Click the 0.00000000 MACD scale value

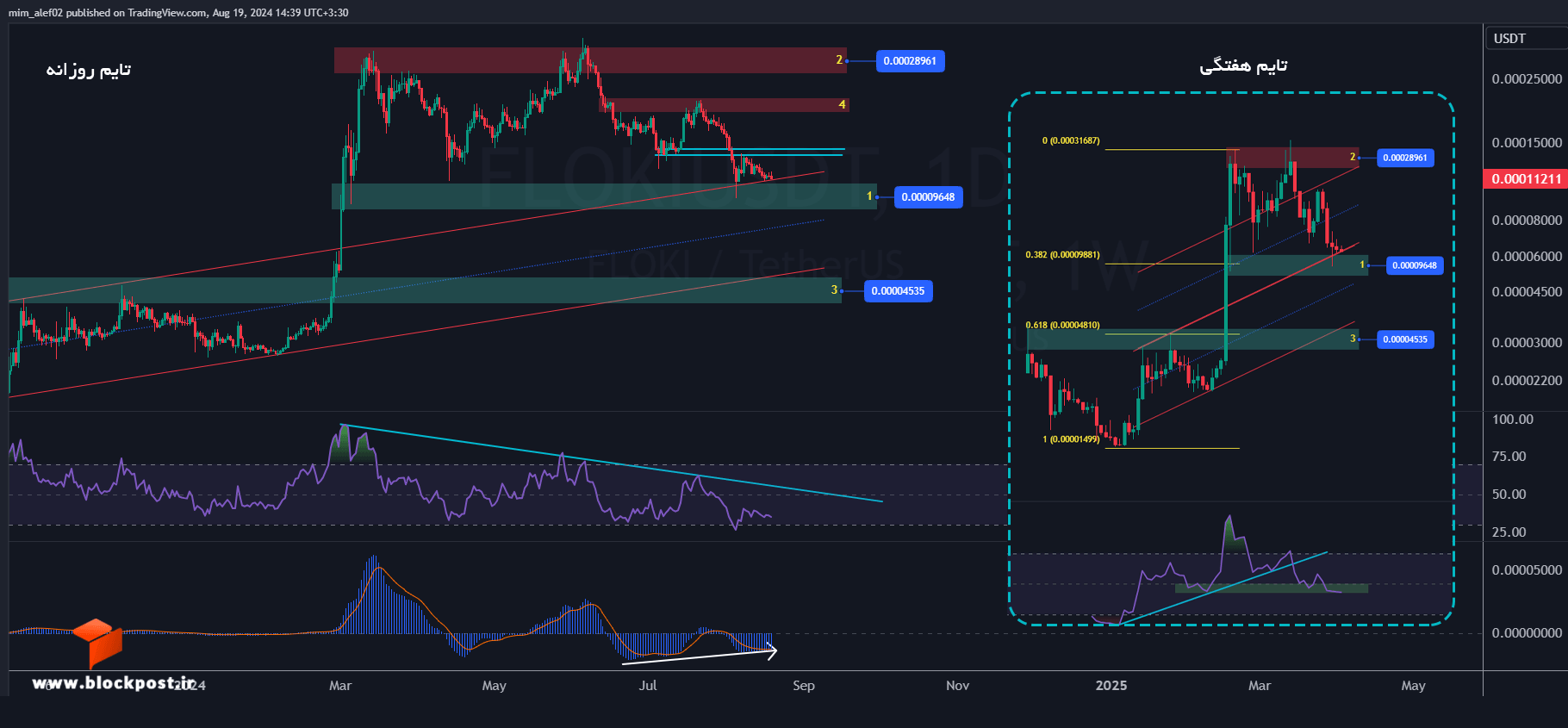1527,633
